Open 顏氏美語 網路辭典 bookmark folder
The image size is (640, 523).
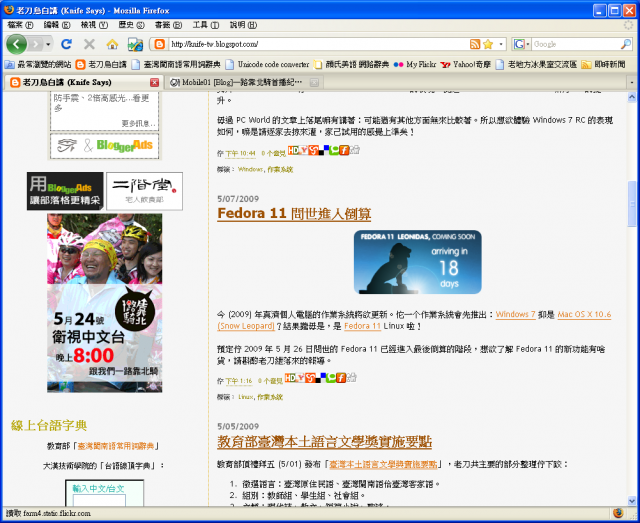[351, 65]
